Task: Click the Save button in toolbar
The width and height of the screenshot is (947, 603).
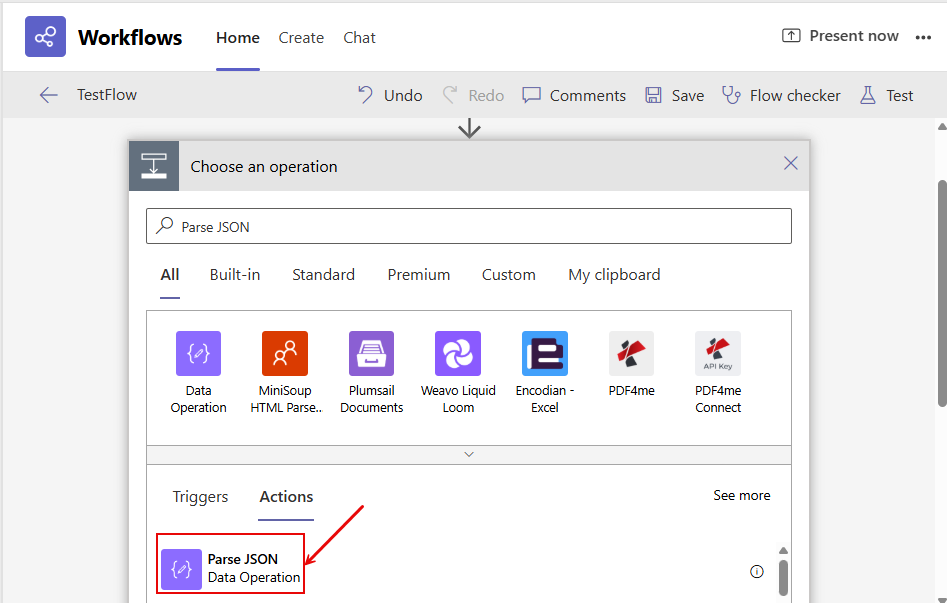Action: tap(674, 96)
